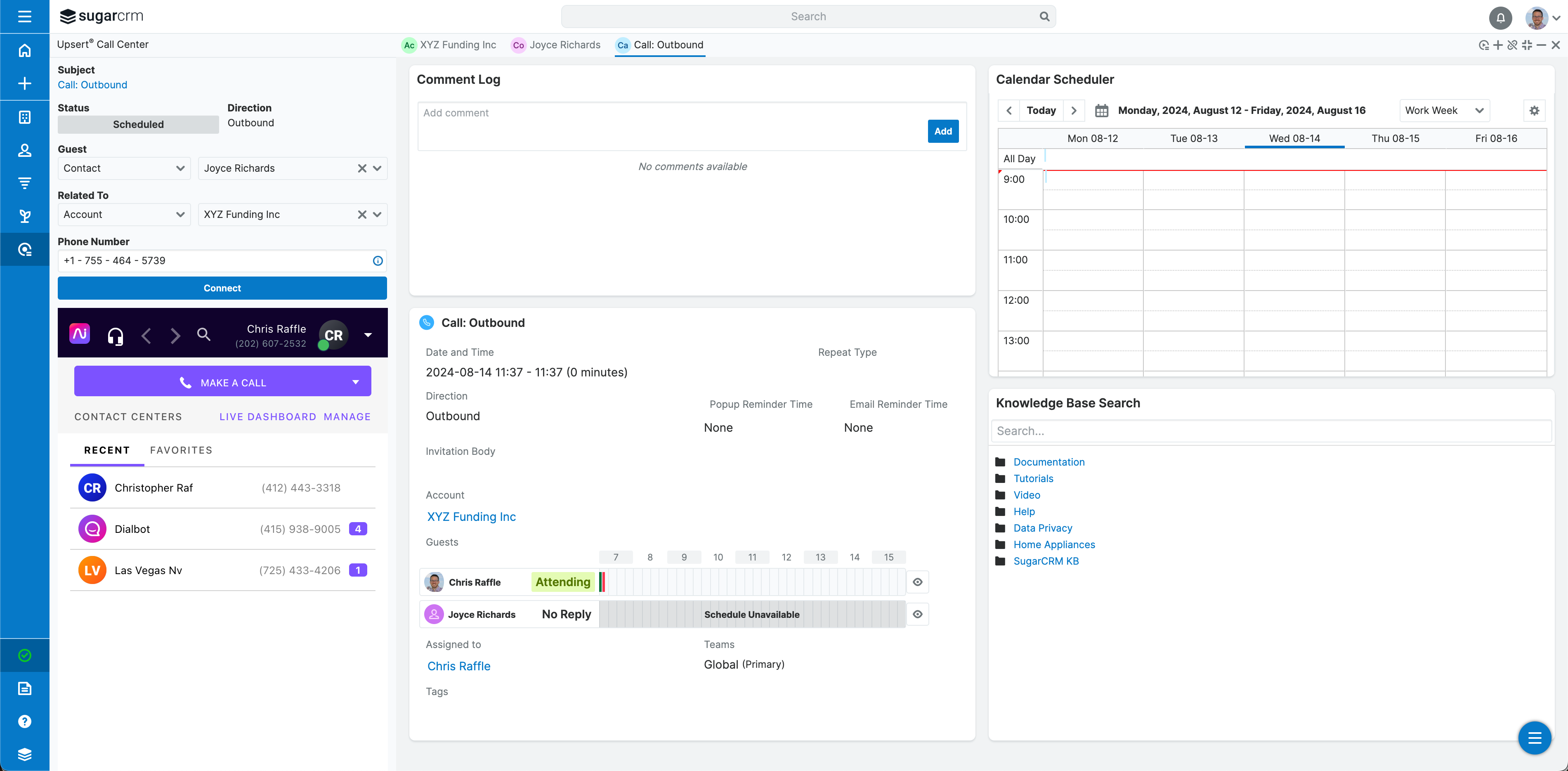Click the forward navigation arrow in calendar

(1075, 110)
